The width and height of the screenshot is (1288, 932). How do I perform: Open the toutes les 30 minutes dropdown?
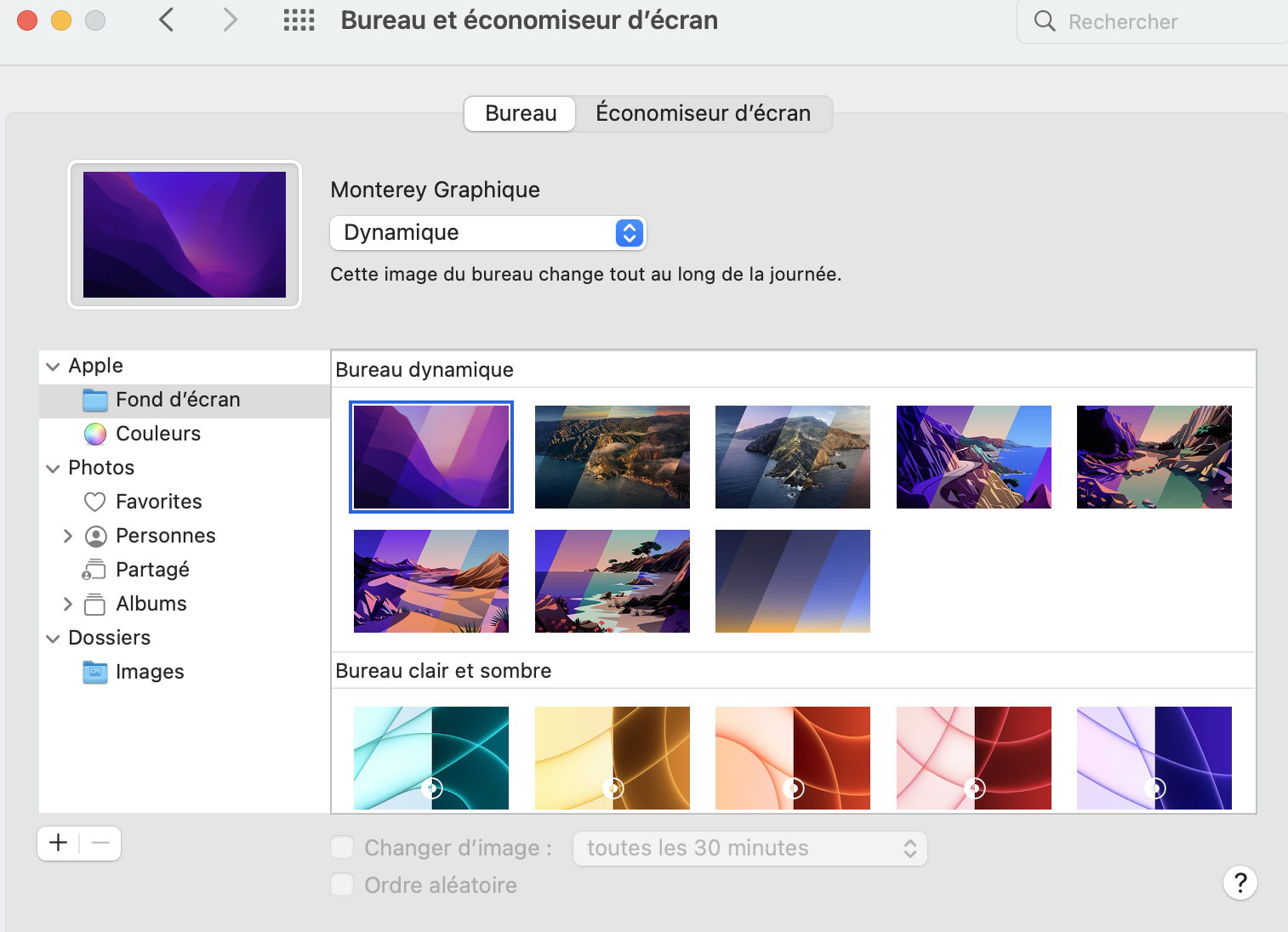pyautogui.click(x=749, y=849)
